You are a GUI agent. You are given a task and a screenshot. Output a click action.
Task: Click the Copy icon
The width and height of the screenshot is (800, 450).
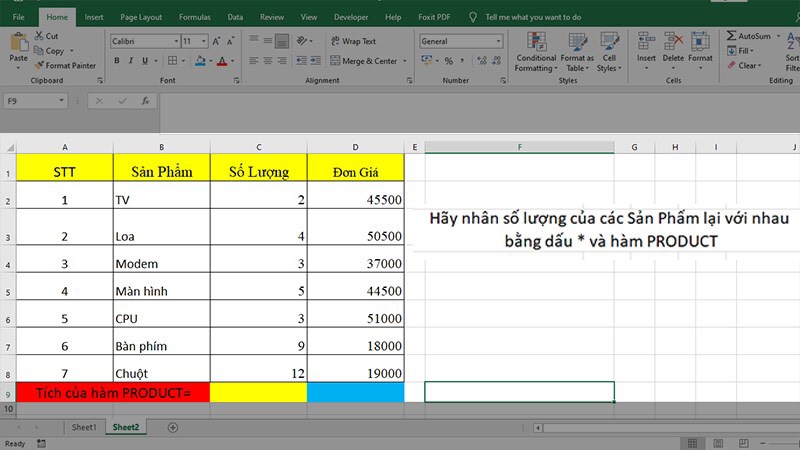38,50
